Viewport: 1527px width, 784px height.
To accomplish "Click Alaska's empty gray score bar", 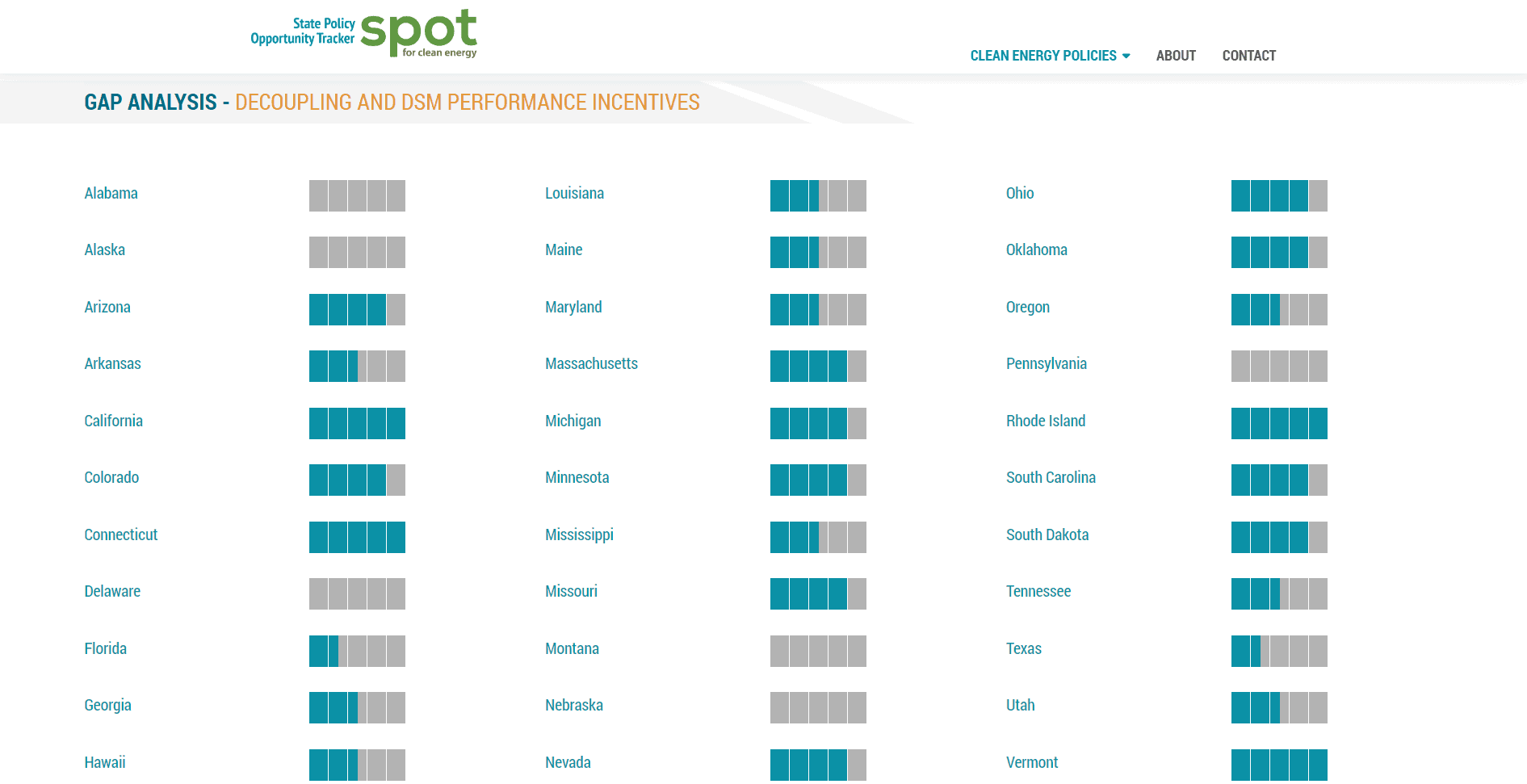I will pyautogui.click(x=357, y=252).
